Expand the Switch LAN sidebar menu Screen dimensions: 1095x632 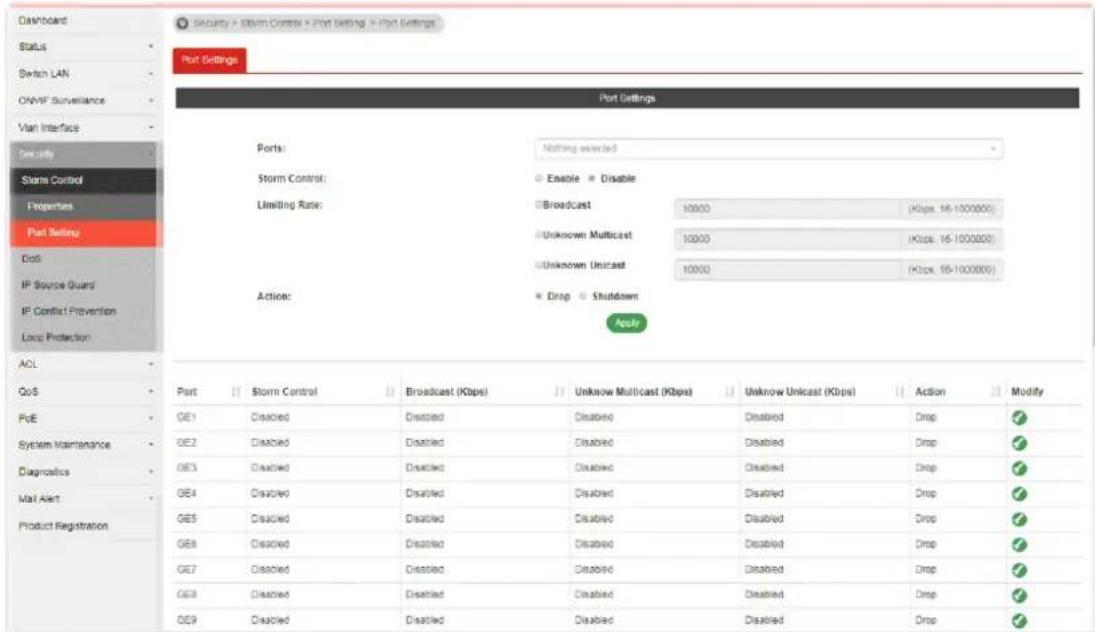point(85,73)
